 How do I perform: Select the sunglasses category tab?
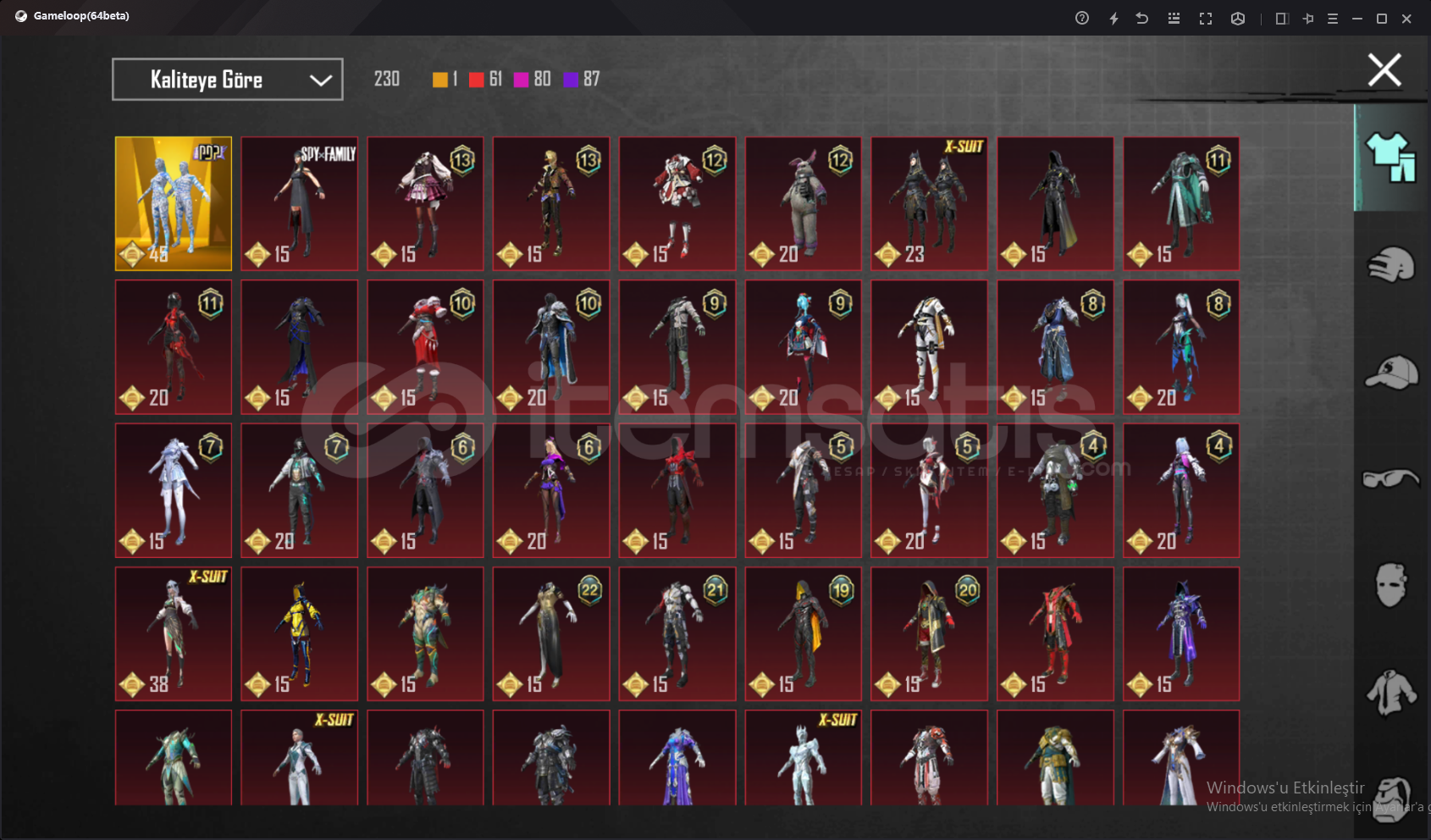pos(1390,479)
